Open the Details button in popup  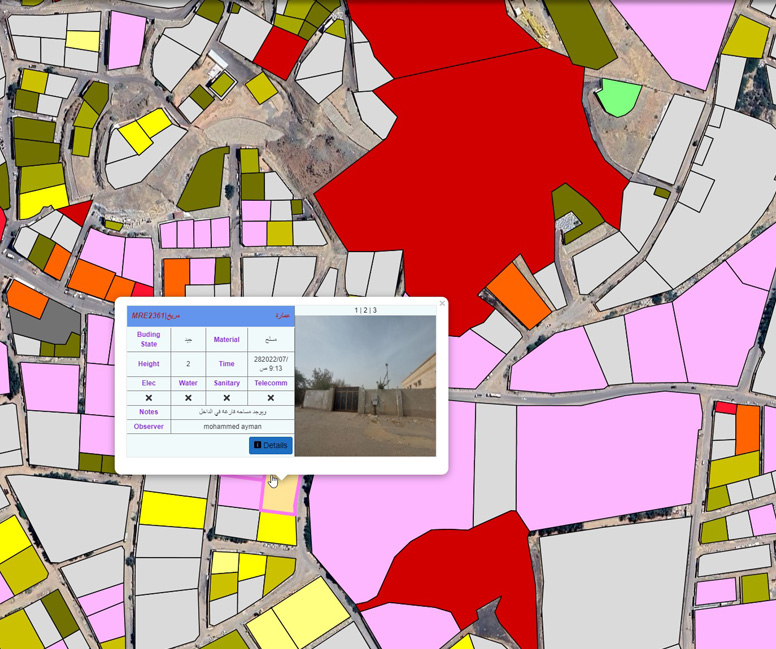[x=270, y=445]
